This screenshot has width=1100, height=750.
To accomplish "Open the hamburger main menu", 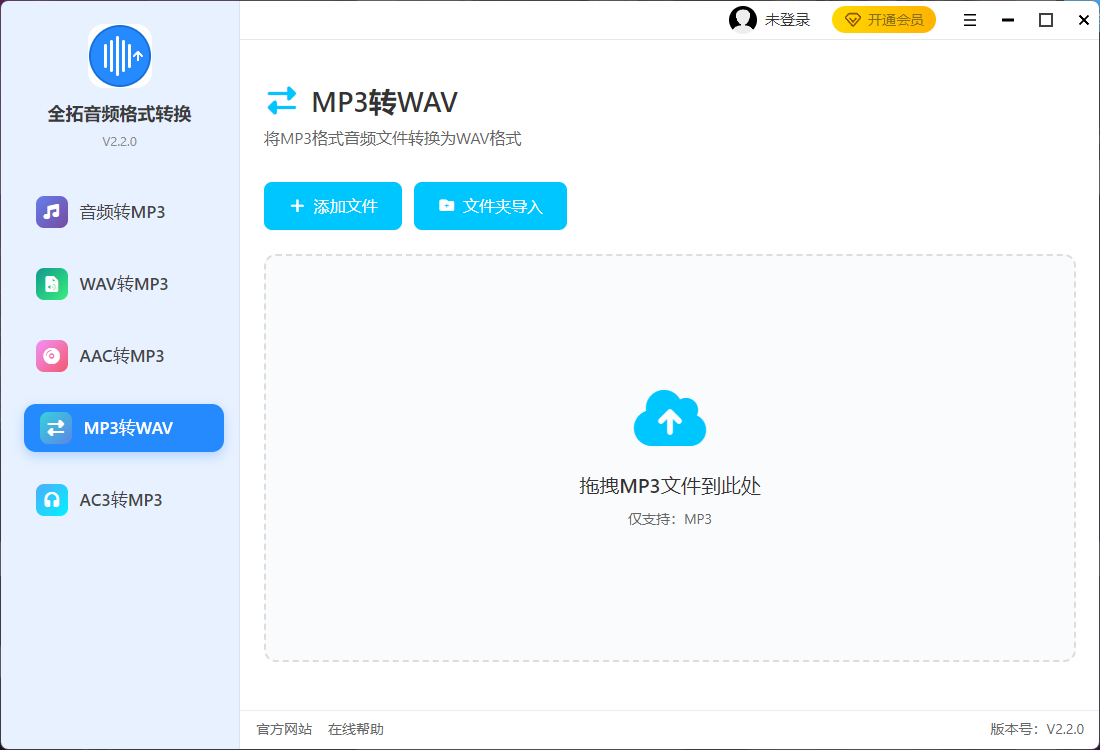I will [970, 20].
